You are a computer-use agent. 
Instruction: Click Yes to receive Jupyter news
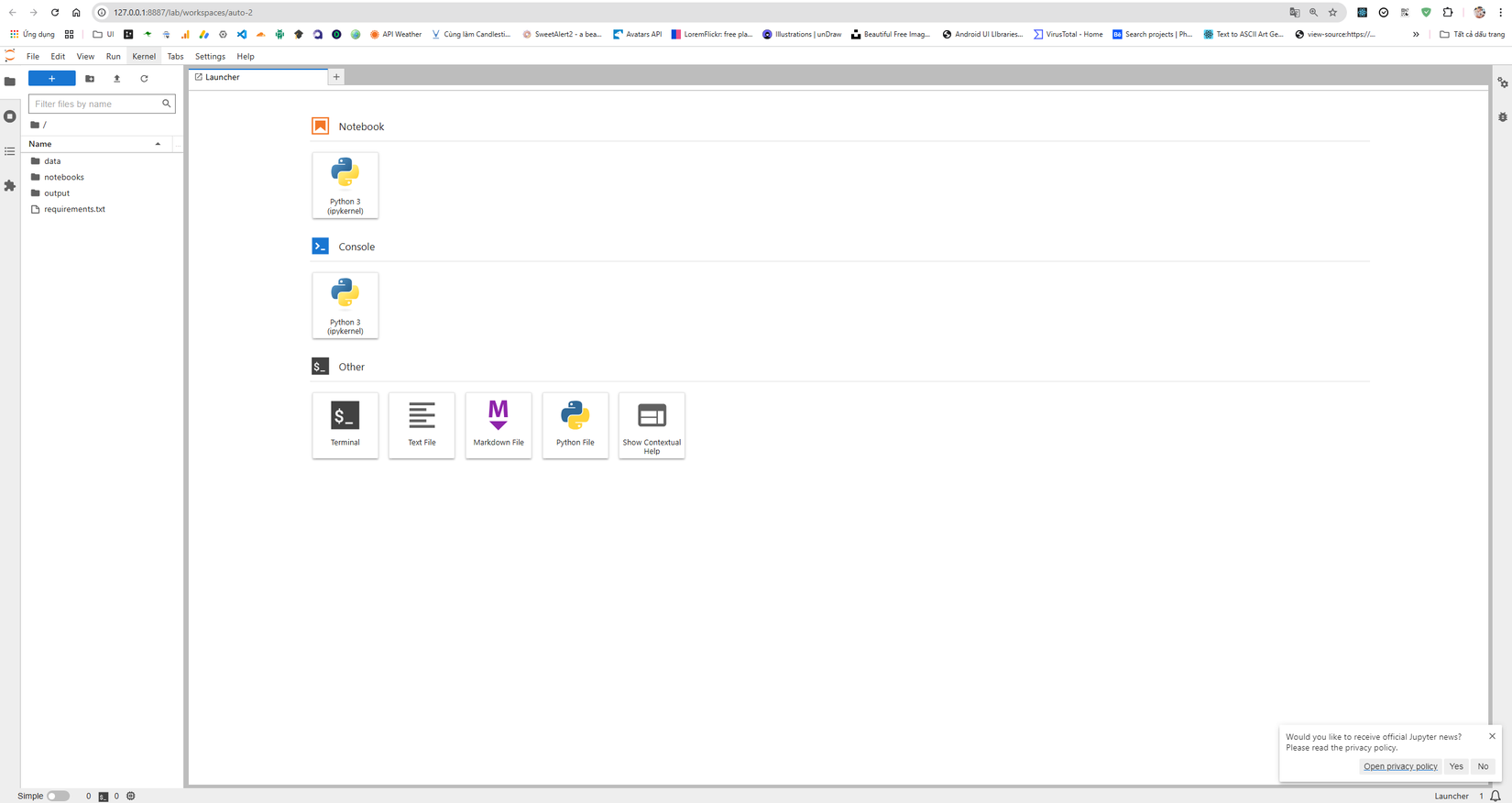coord(1456,766)
